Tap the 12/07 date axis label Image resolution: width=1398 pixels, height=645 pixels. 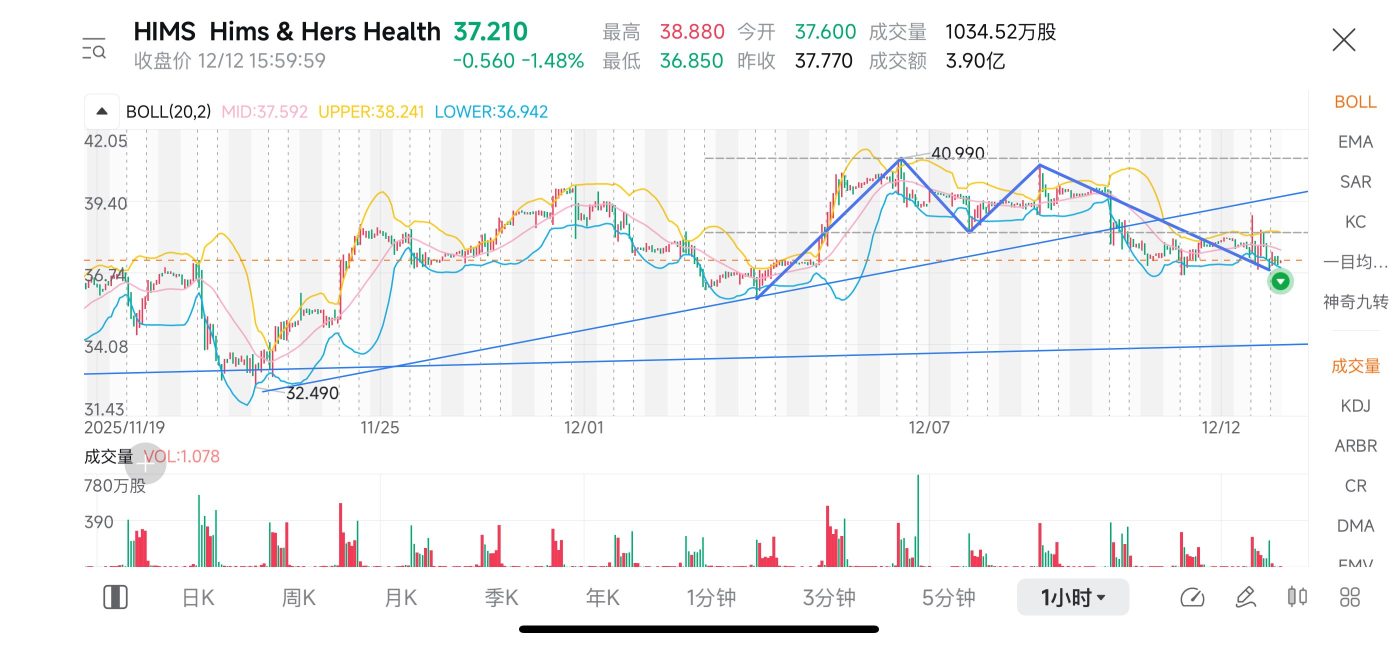[x=928, y=428]
